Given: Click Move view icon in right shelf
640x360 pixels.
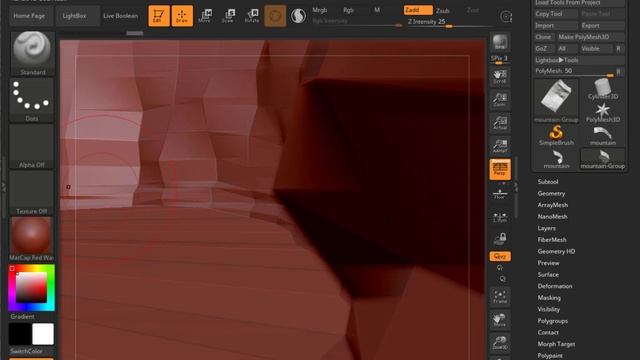Looking at the screenshot, I should 500,320.
